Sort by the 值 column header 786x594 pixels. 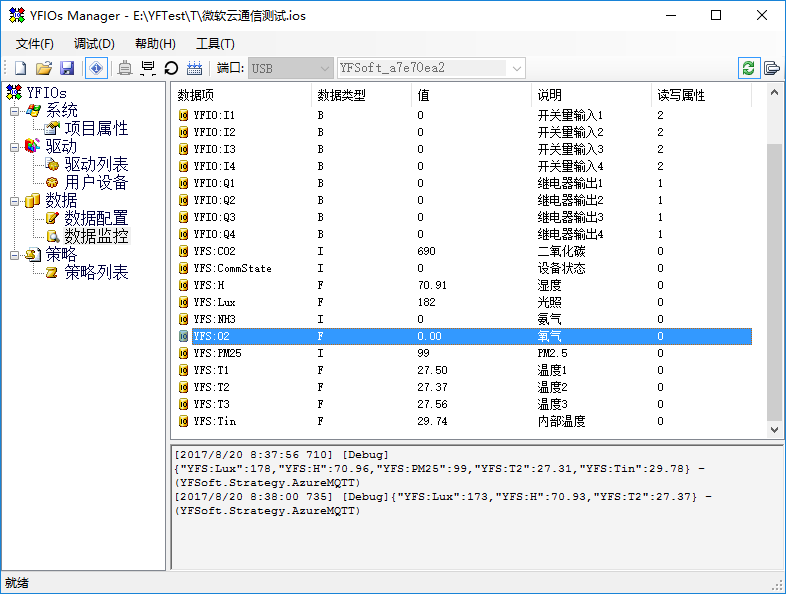[472, 95]
